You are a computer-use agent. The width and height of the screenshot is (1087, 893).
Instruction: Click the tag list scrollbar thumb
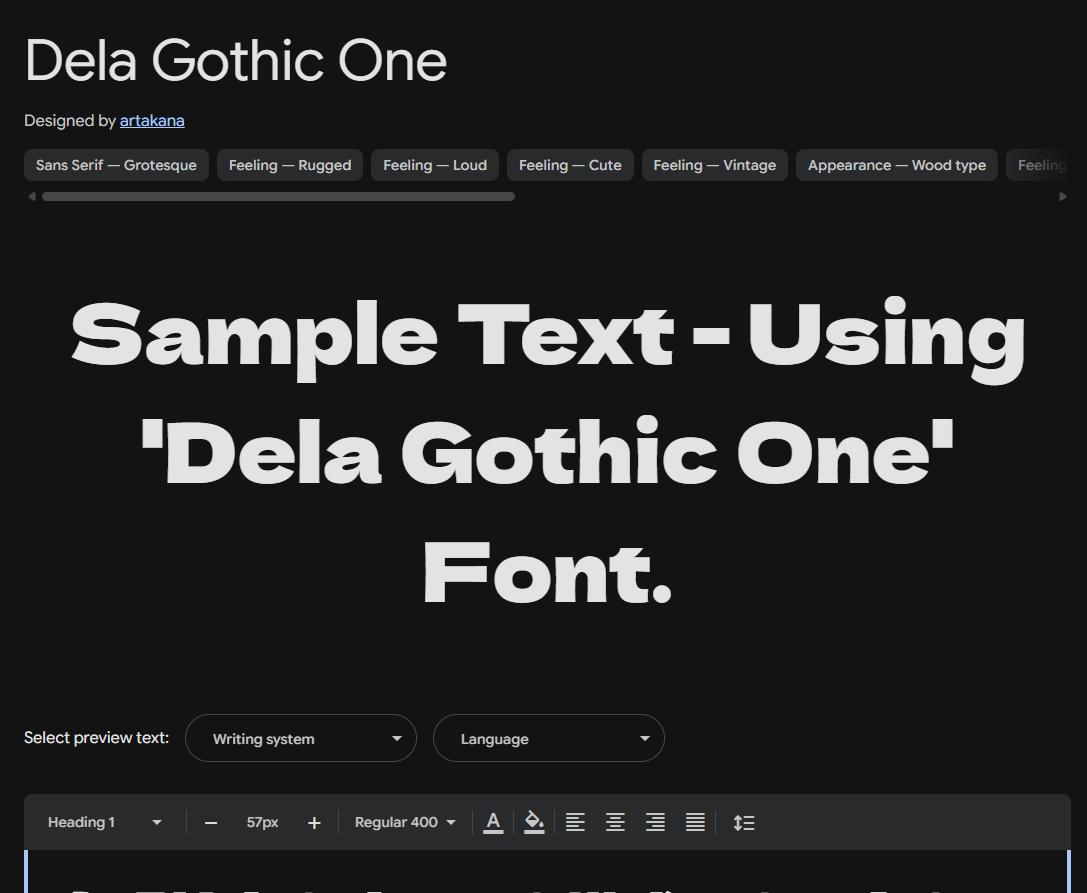278,197
